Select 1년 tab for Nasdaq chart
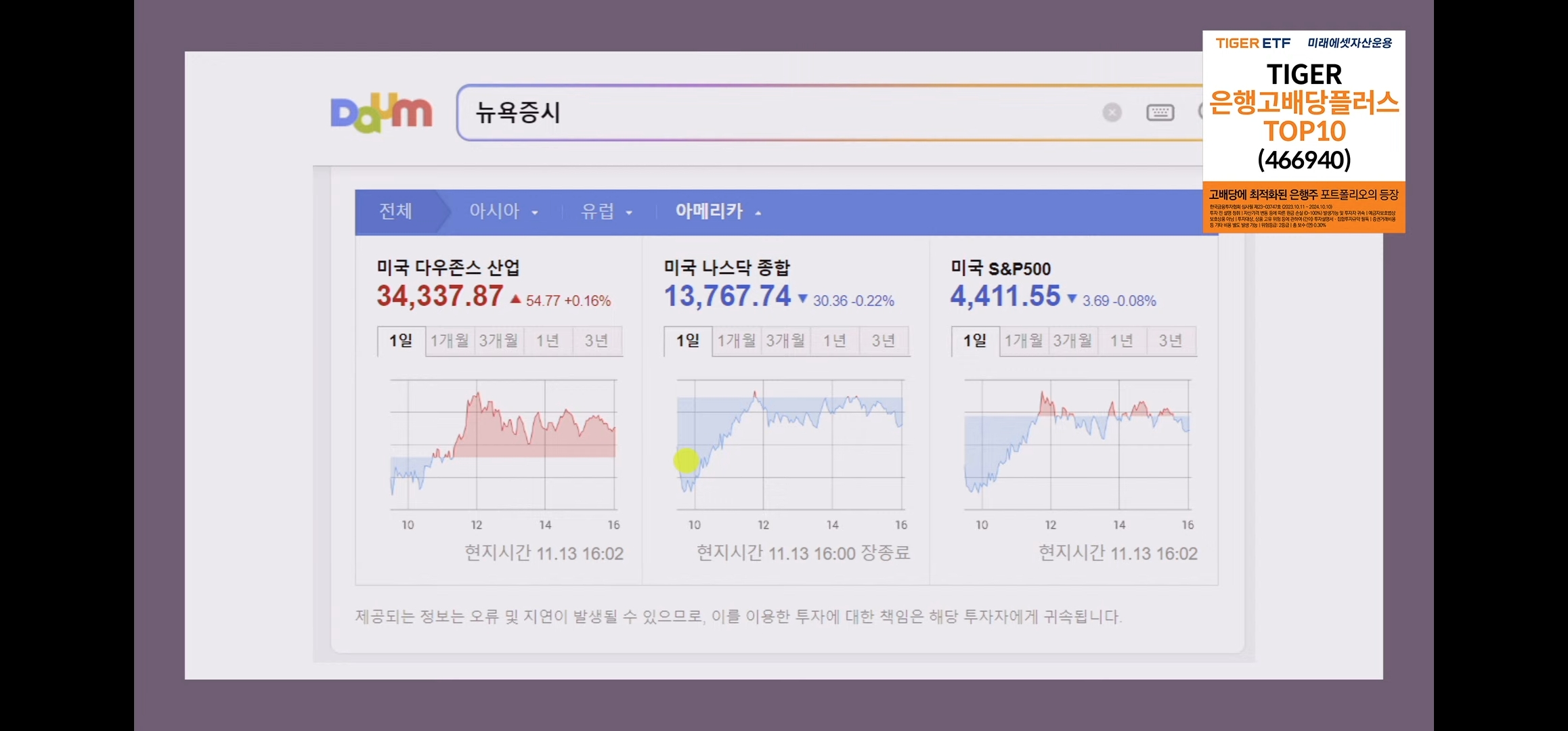The height and width of the screenshot is (731, 1568). (835, 340)
